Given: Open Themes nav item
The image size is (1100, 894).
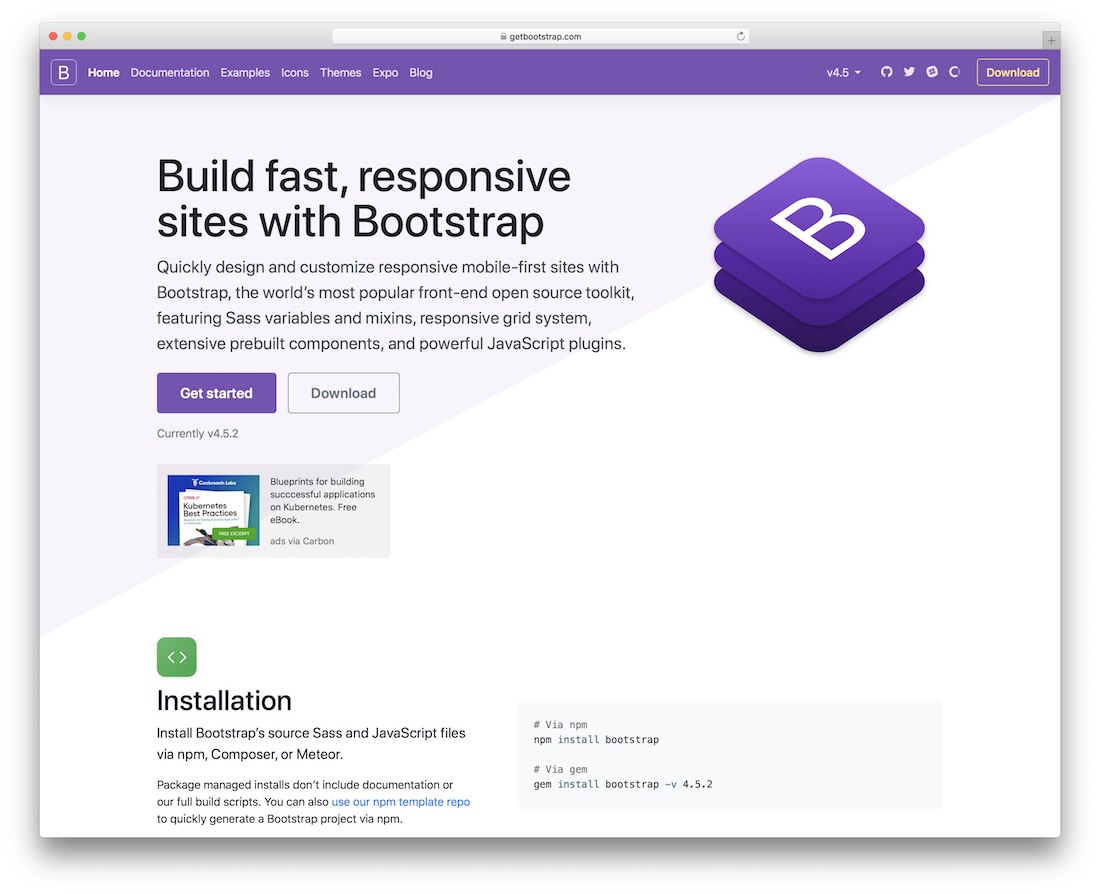Looking at the screenshot, I should 340,72.
